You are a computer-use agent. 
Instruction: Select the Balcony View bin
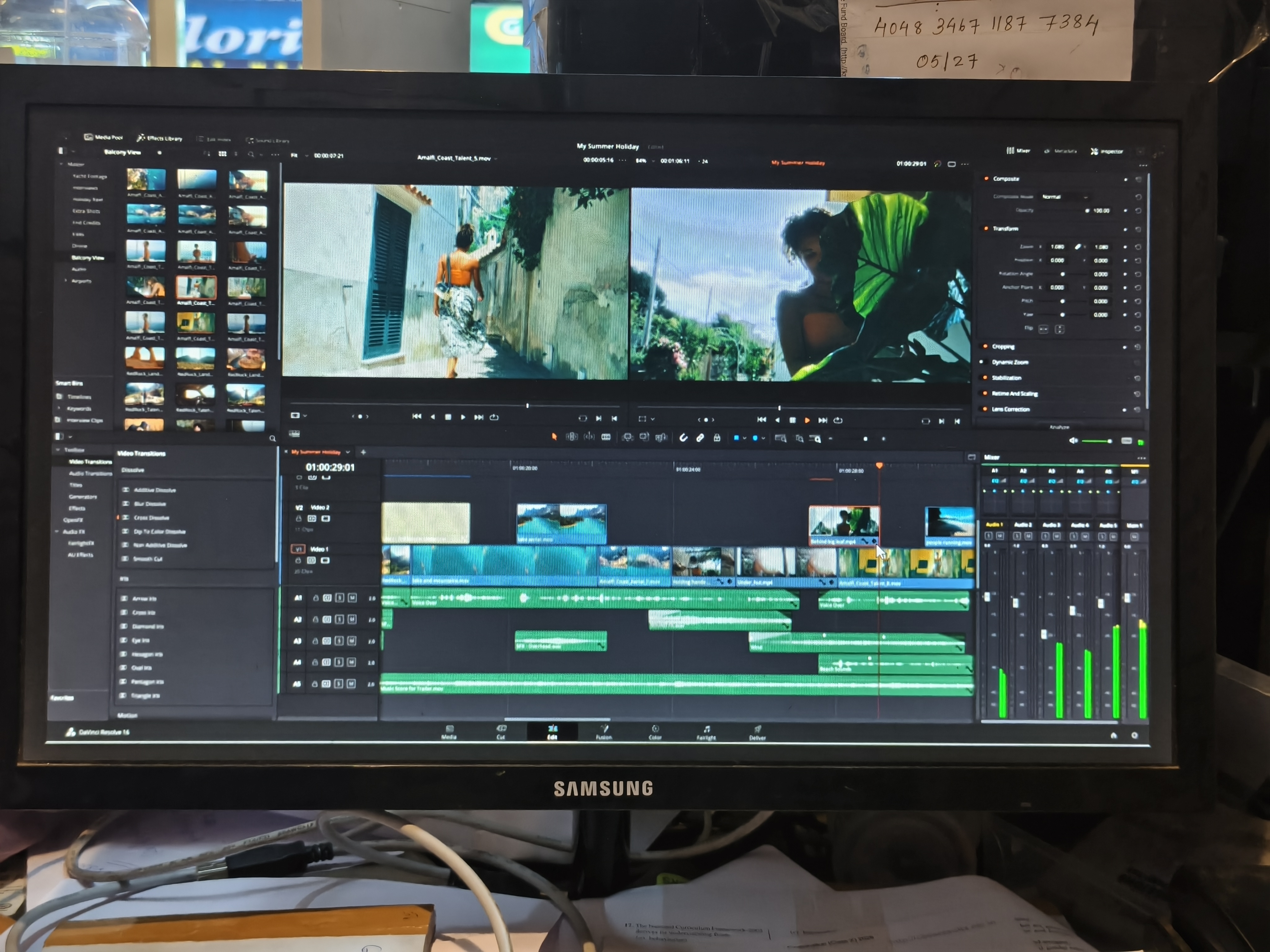pyautogui.click(x=87, y=258)
